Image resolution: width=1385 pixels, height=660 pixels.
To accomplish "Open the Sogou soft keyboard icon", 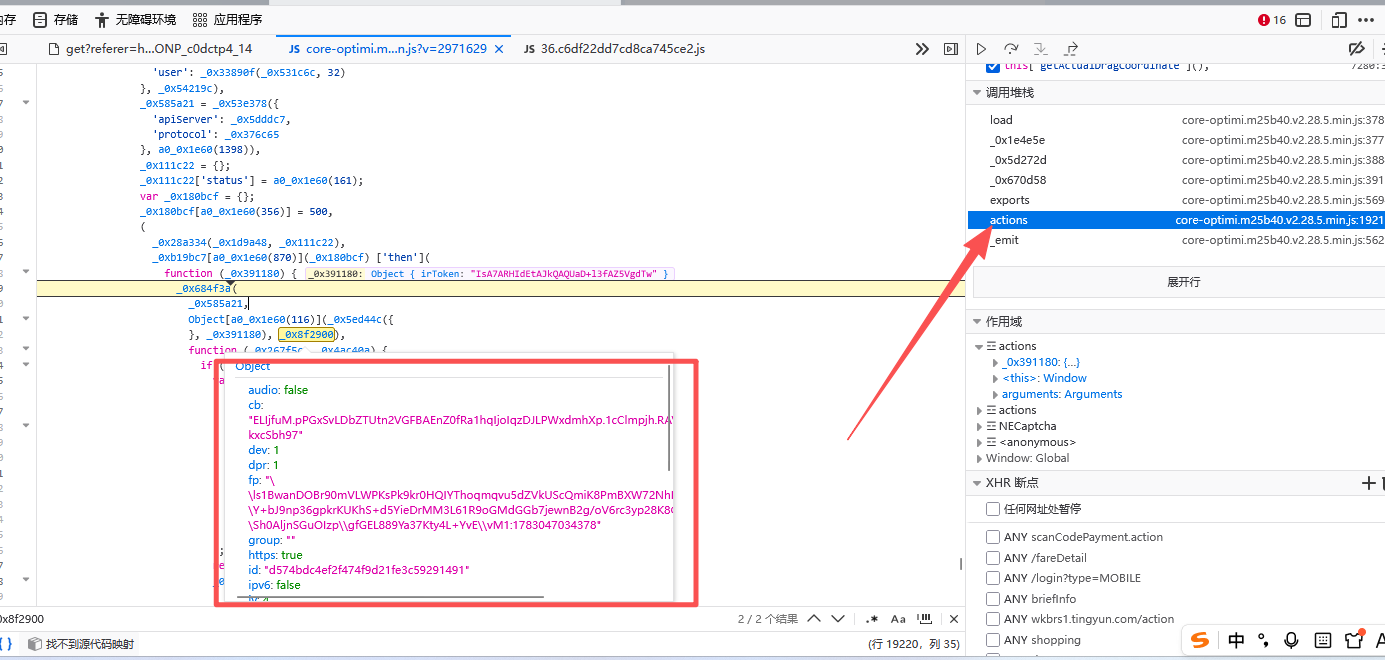I will [x=1322, y=640].
